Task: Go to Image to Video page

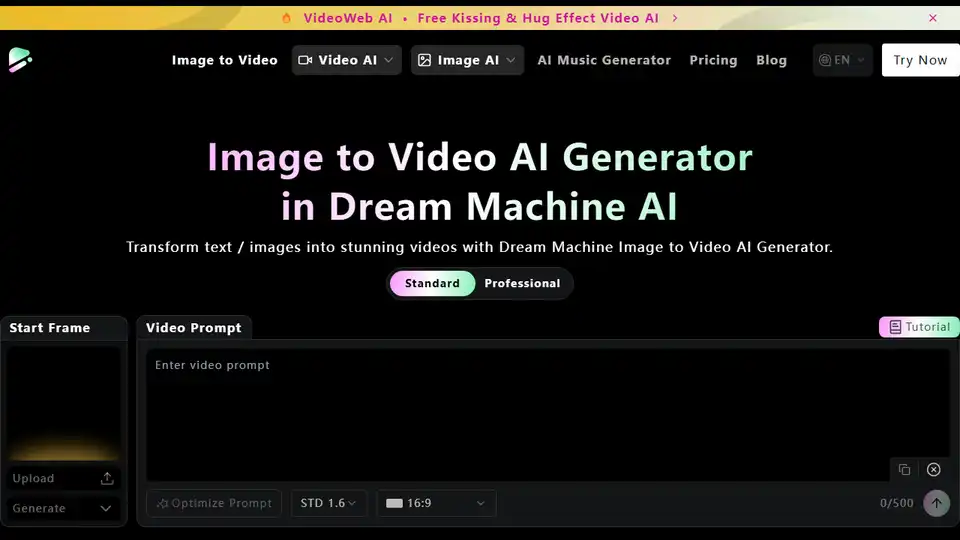Action: coord(225,60)
